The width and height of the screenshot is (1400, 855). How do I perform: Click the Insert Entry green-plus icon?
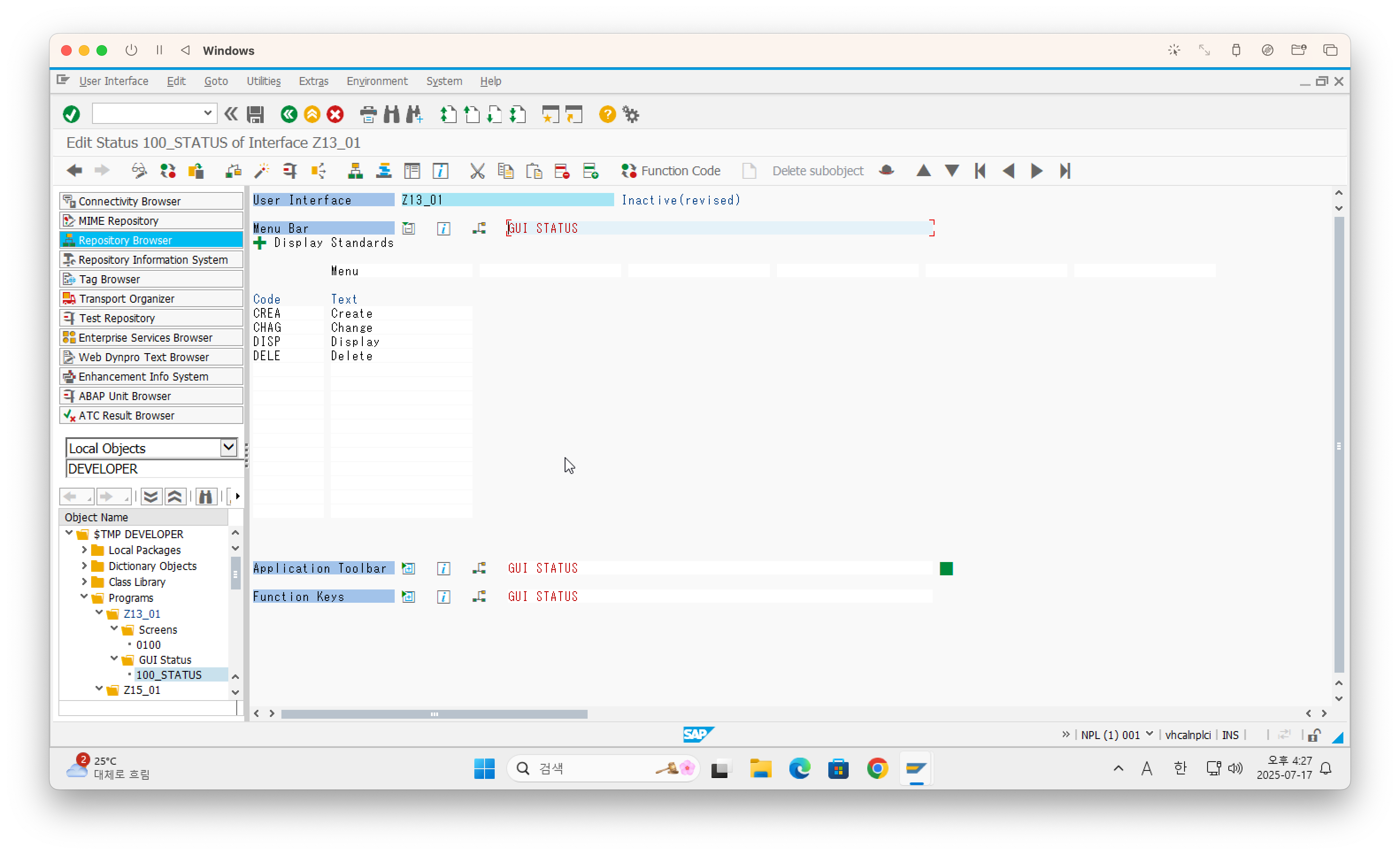click(590, 170)
